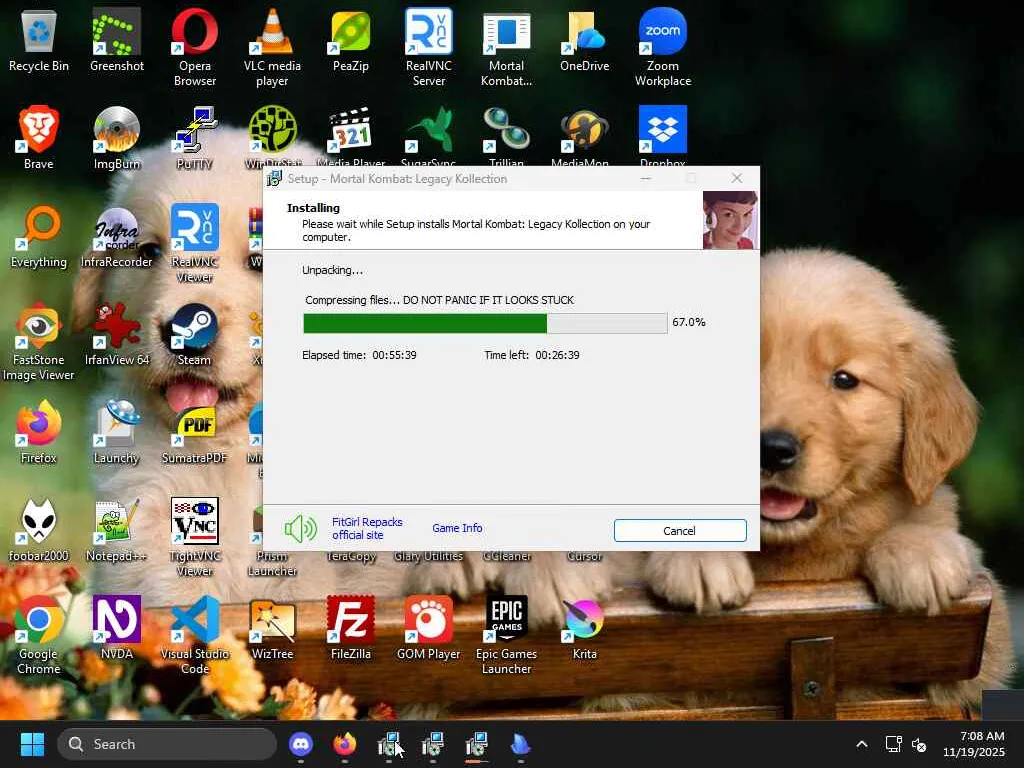This screenshot has width=1024, height=768.
Task: Select the Steam desktop shortcut
Action: pyautogui.click(x=195, y=334)
